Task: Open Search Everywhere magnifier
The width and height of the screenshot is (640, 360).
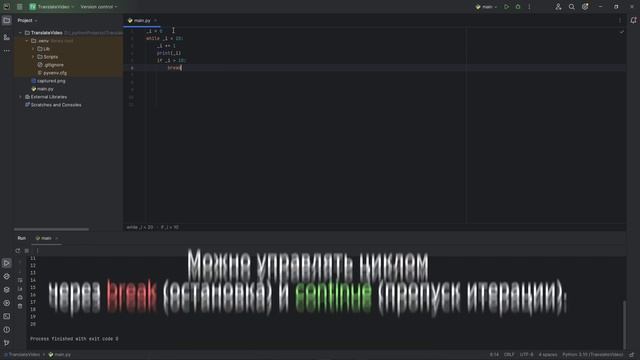Action: (571, 7)
